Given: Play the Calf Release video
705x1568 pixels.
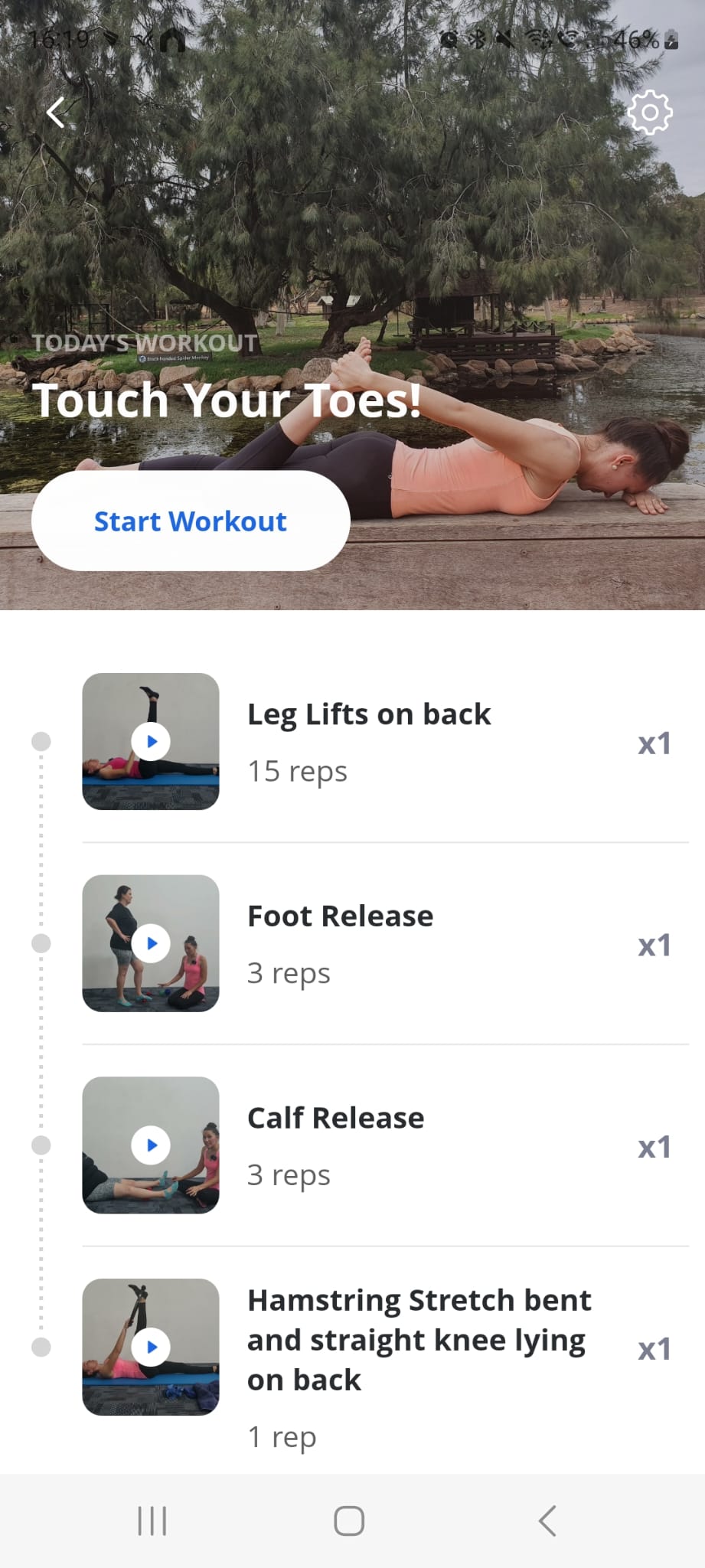Looking at the screenshot, I should pyautogui.click(x=151, y=1145).
